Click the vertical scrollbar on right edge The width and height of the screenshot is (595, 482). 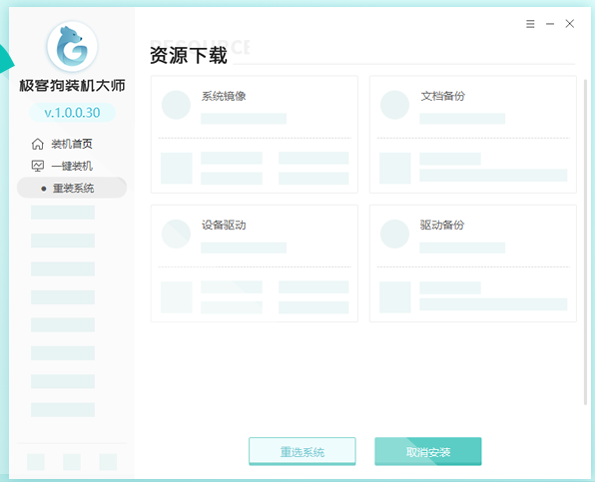(x=585, y=242)
